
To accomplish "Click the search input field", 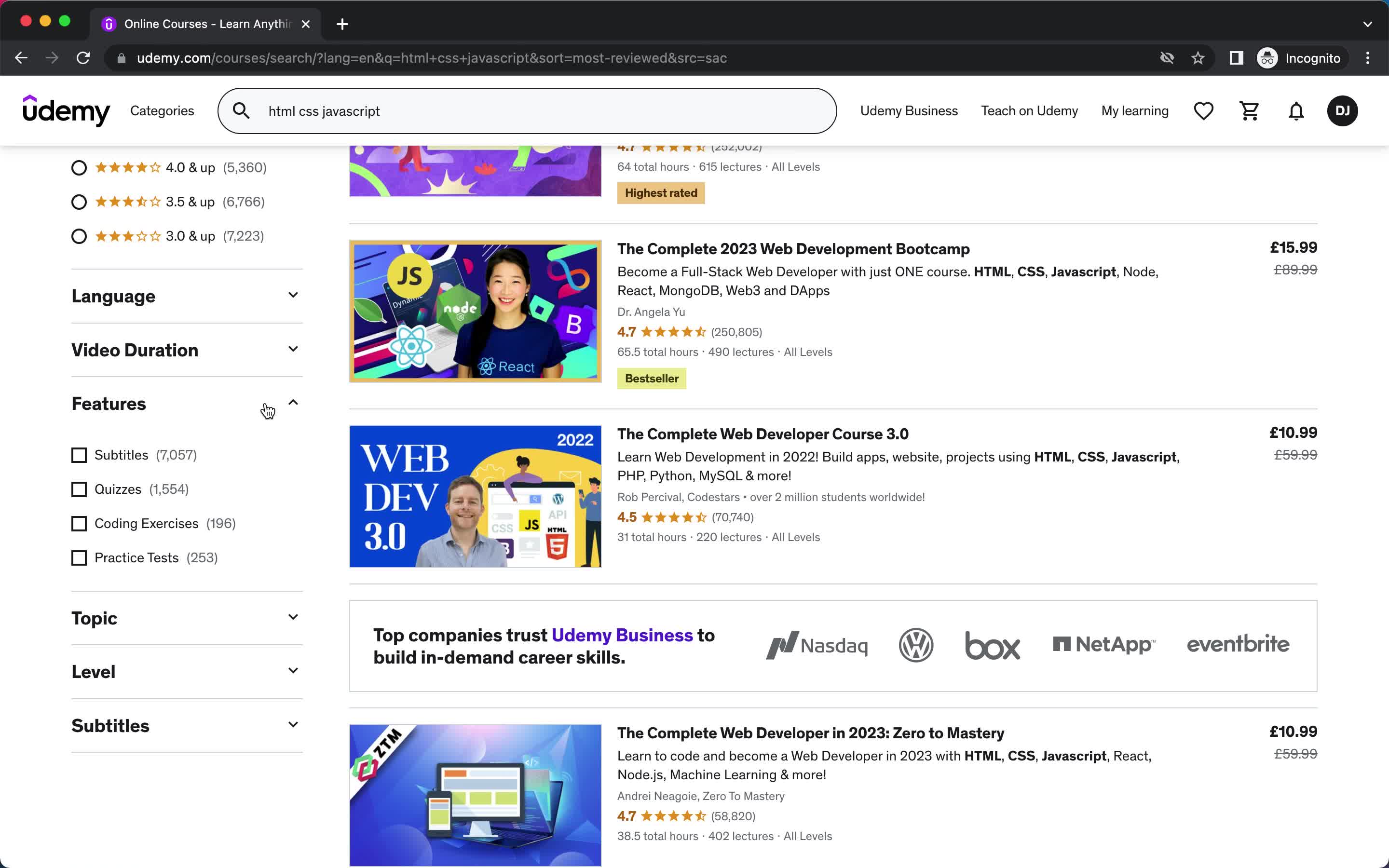I will pyautogui.click(x=527, y=111).
